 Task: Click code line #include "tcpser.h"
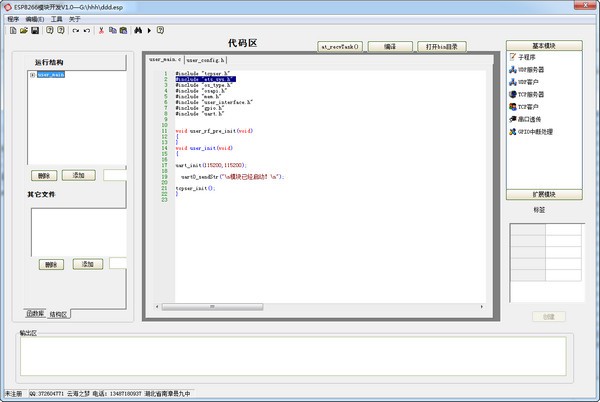click(203, 73)
